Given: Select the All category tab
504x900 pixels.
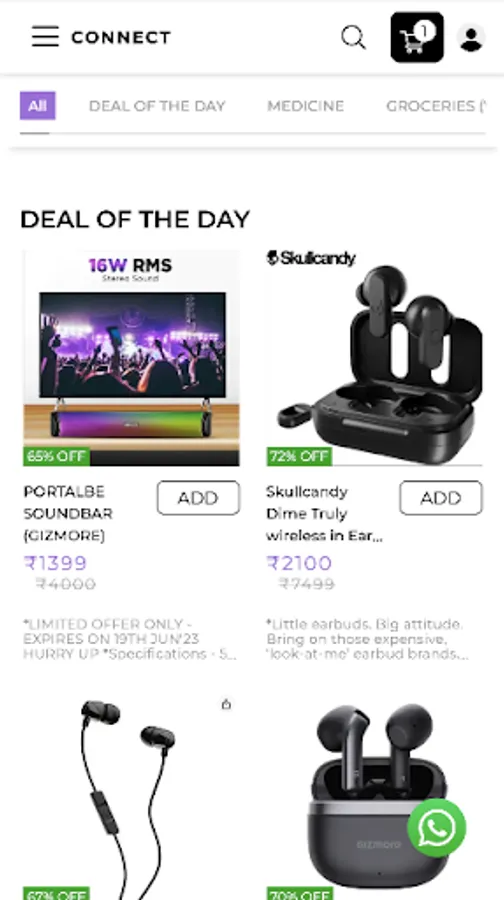Looking at the screenshot, I should 38,106.
